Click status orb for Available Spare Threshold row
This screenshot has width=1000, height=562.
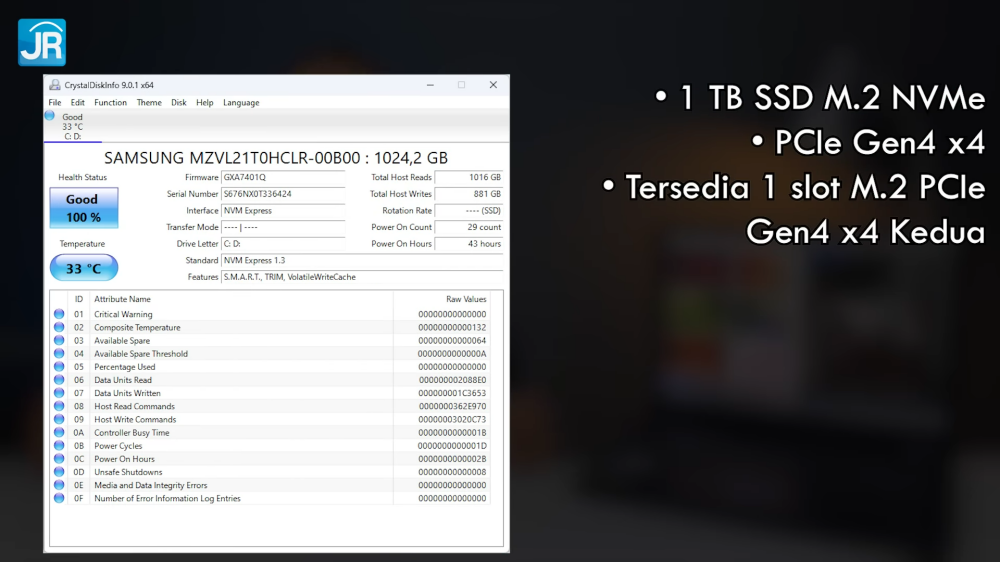coord(59,353)
